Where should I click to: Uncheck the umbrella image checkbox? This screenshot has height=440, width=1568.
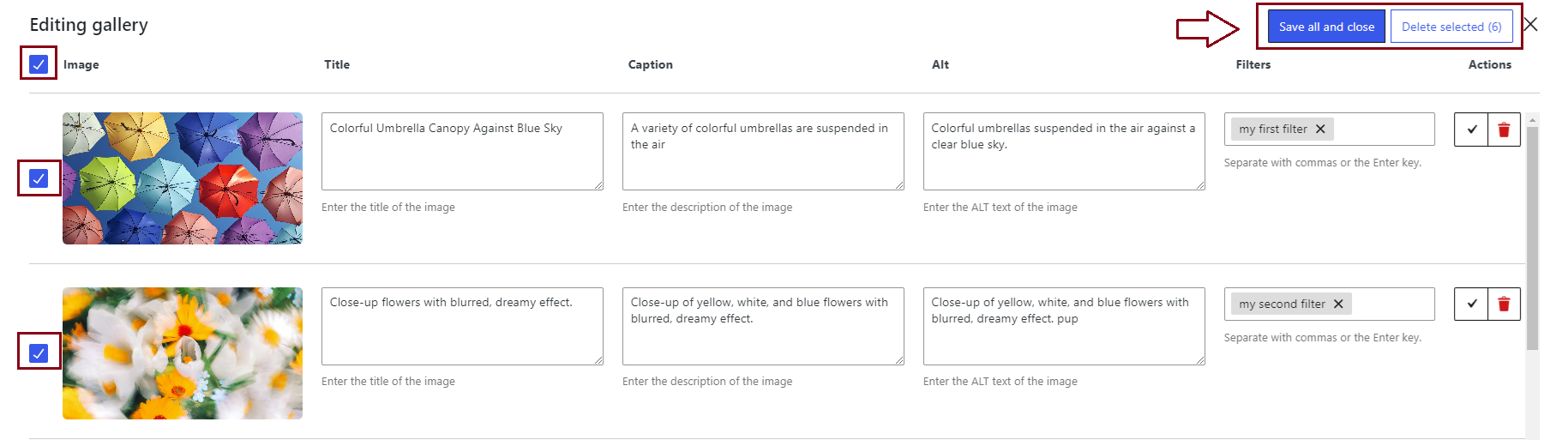pyautogui.click(x=39, y=178)
